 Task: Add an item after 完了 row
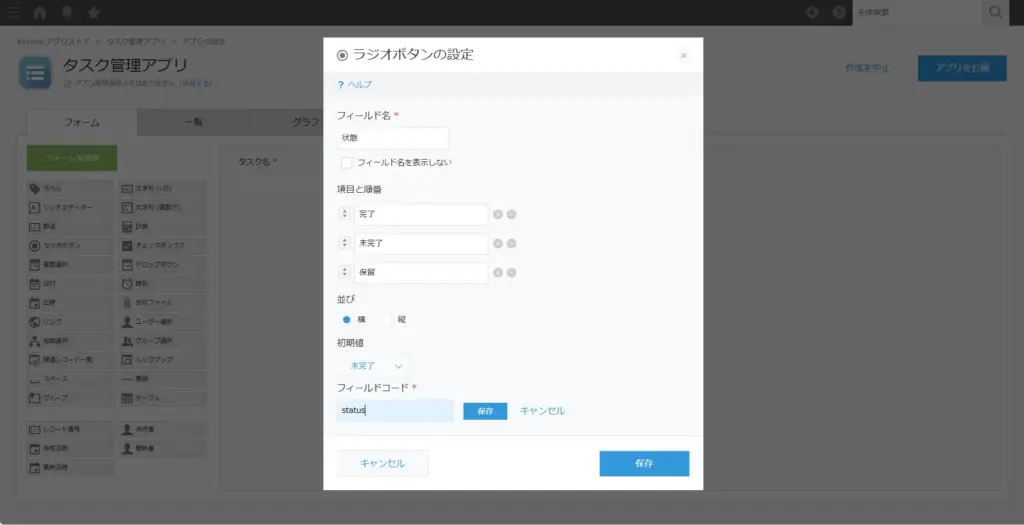[x=498, y=214]
